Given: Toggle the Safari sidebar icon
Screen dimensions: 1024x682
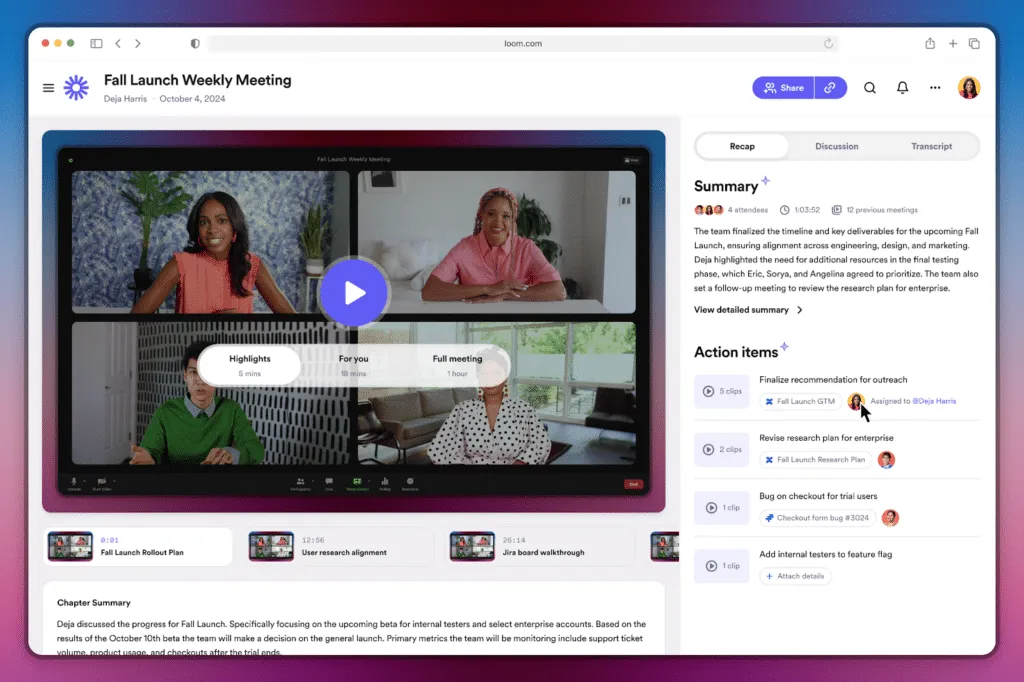Looking at the screenshot, I should (x=96, y=44).
